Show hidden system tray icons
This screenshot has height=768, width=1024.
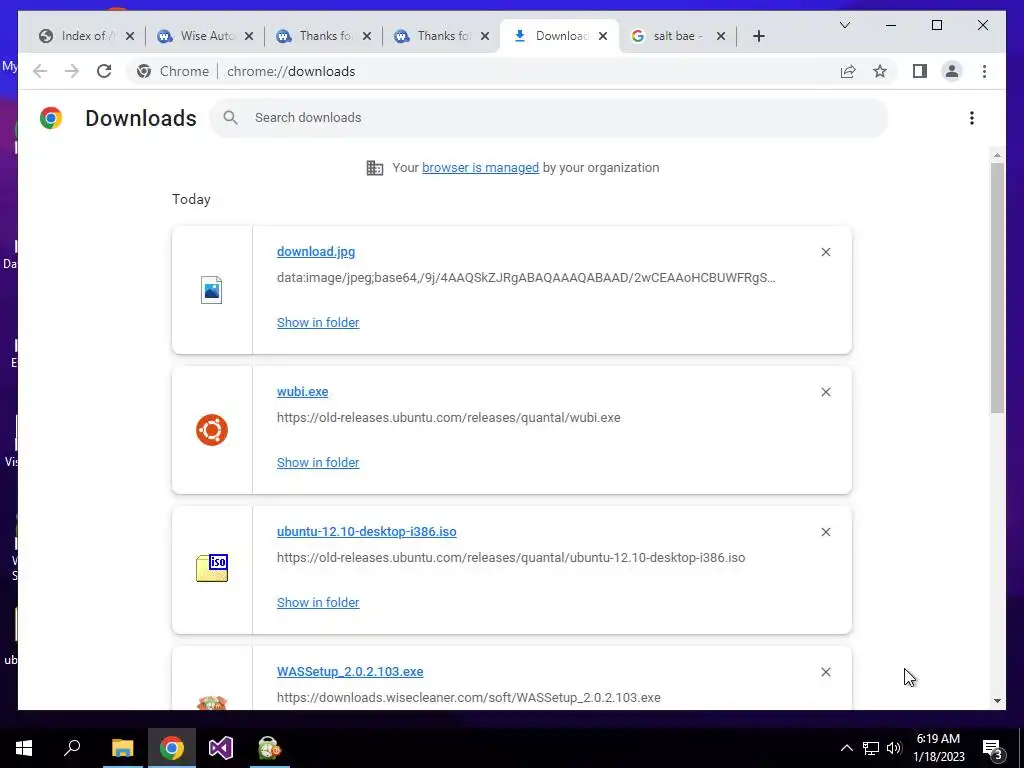(846, 748)
